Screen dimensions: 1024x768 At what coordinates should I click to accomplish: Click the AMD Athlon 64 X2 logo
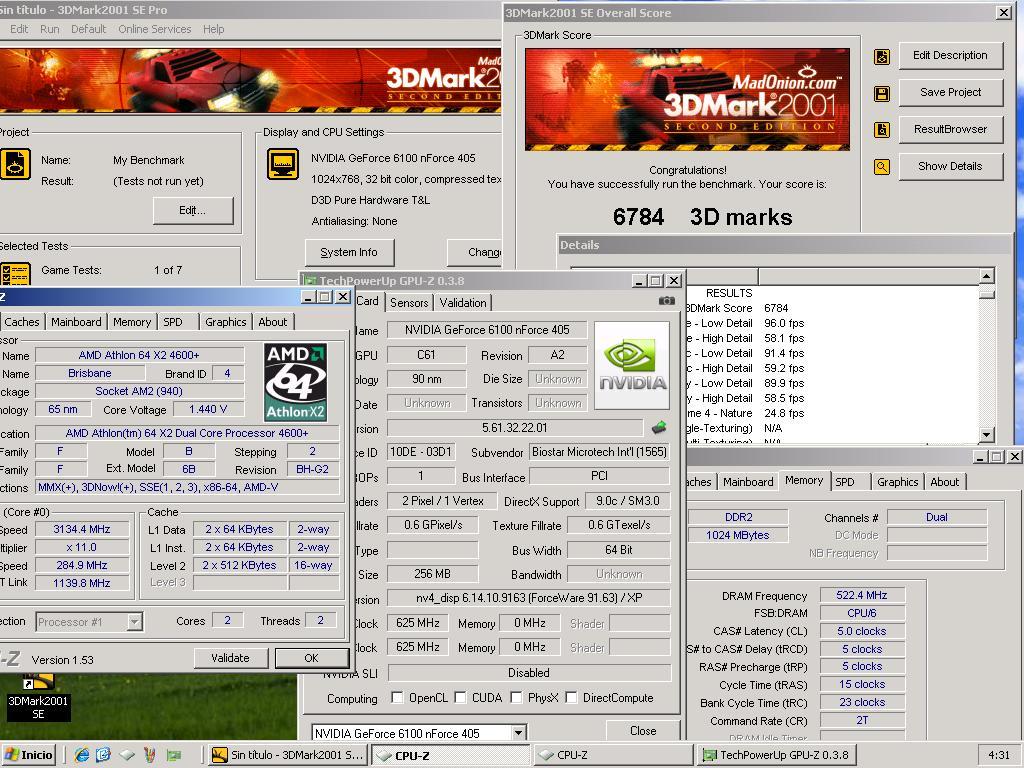point(295,382)
